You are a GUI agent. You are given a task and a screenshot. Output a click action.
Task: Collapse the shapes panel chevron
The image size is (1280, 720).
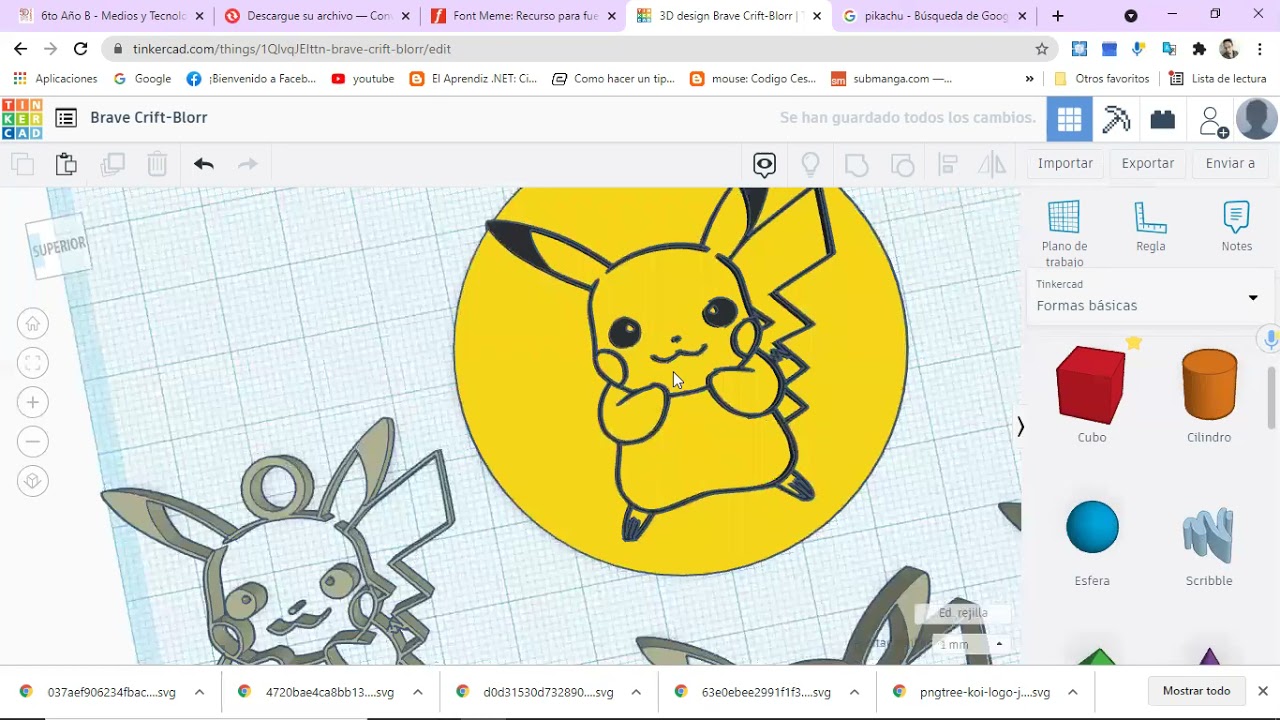1020,427
